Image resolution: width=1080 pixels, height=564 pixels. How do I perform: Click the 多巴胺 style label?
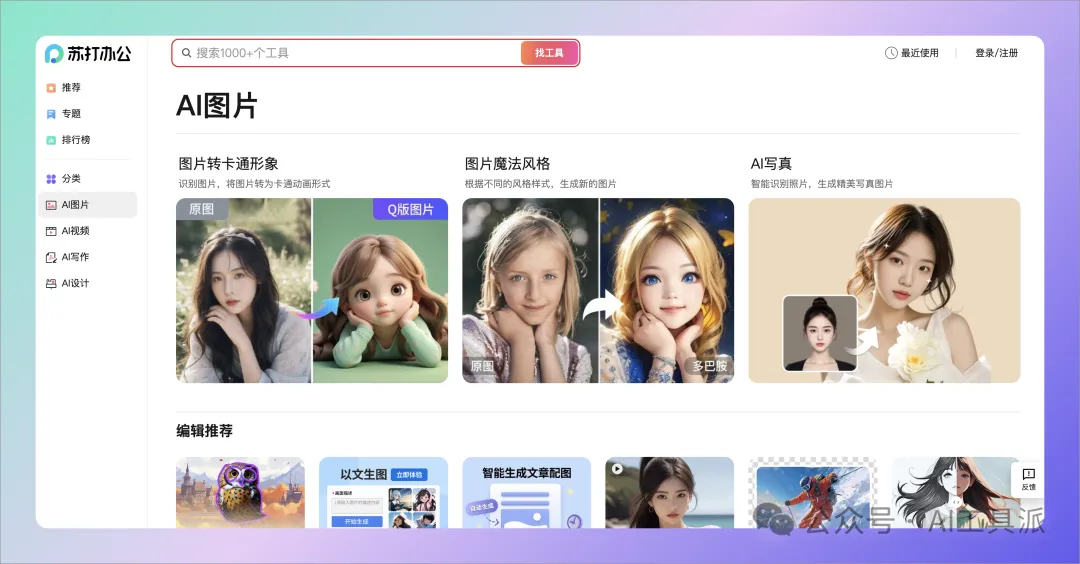(x=709, y=366)
